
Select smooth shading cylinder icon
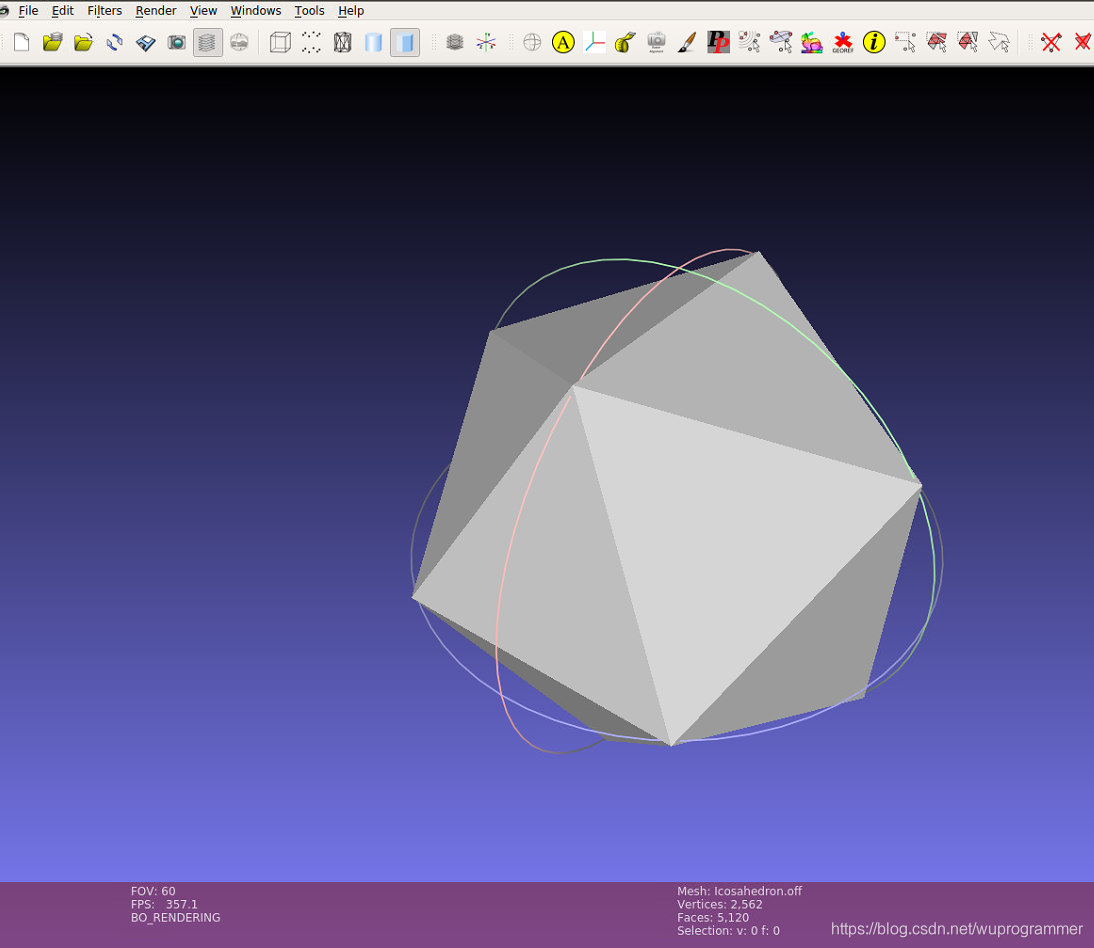tap(373, 43)
